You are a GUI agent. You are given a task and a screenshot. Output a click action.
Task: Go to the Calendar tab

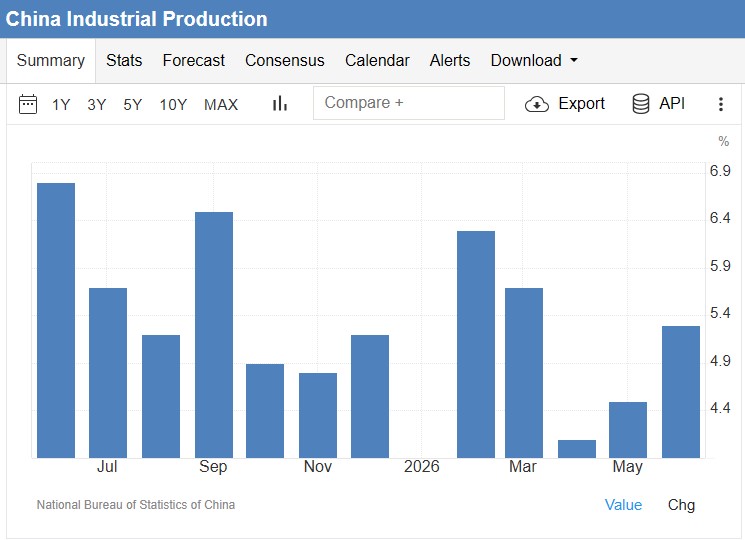377,60
